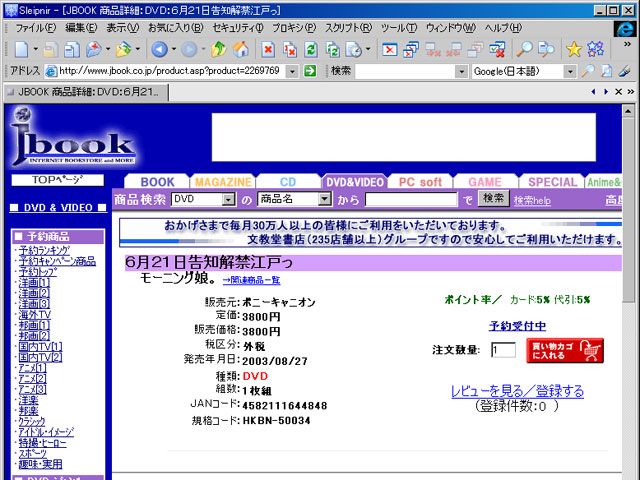Click the jbook logo image

(72, 136)
